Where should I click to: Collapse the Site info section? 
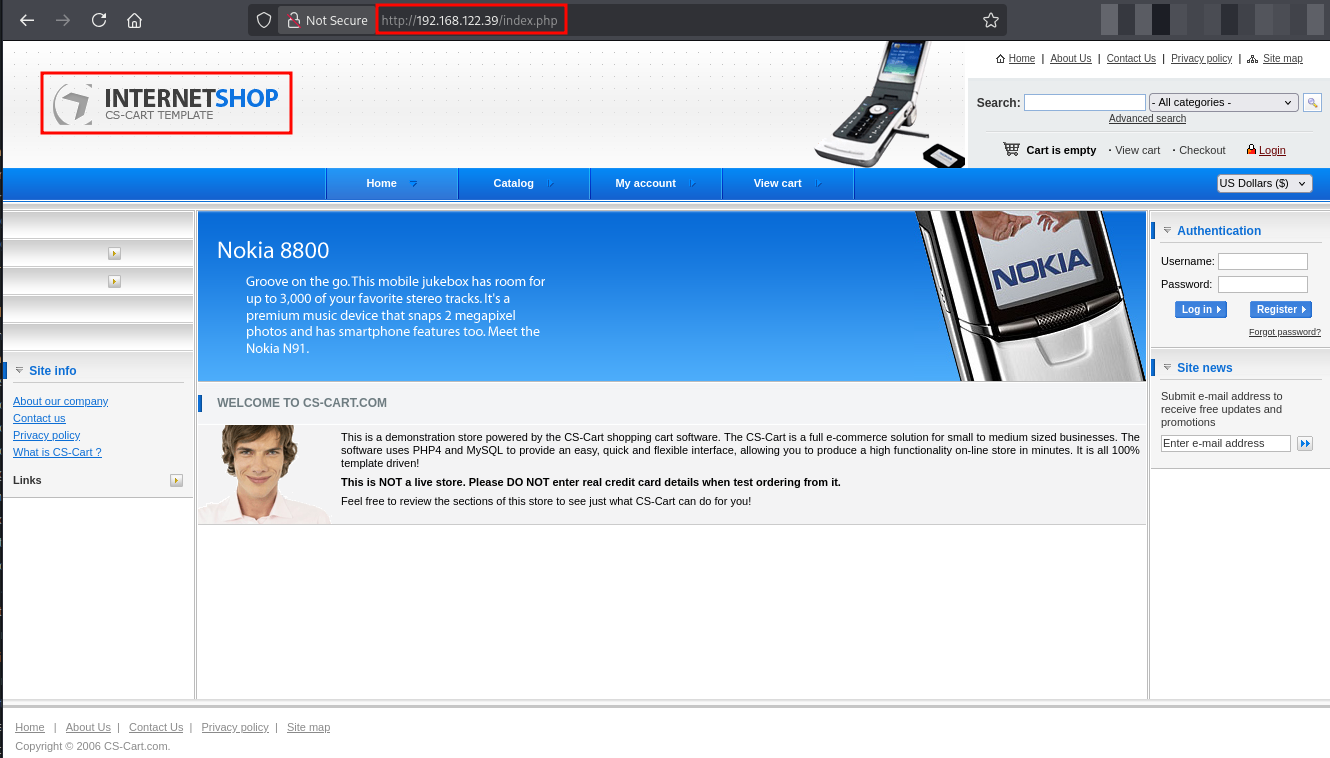[19, 370]
